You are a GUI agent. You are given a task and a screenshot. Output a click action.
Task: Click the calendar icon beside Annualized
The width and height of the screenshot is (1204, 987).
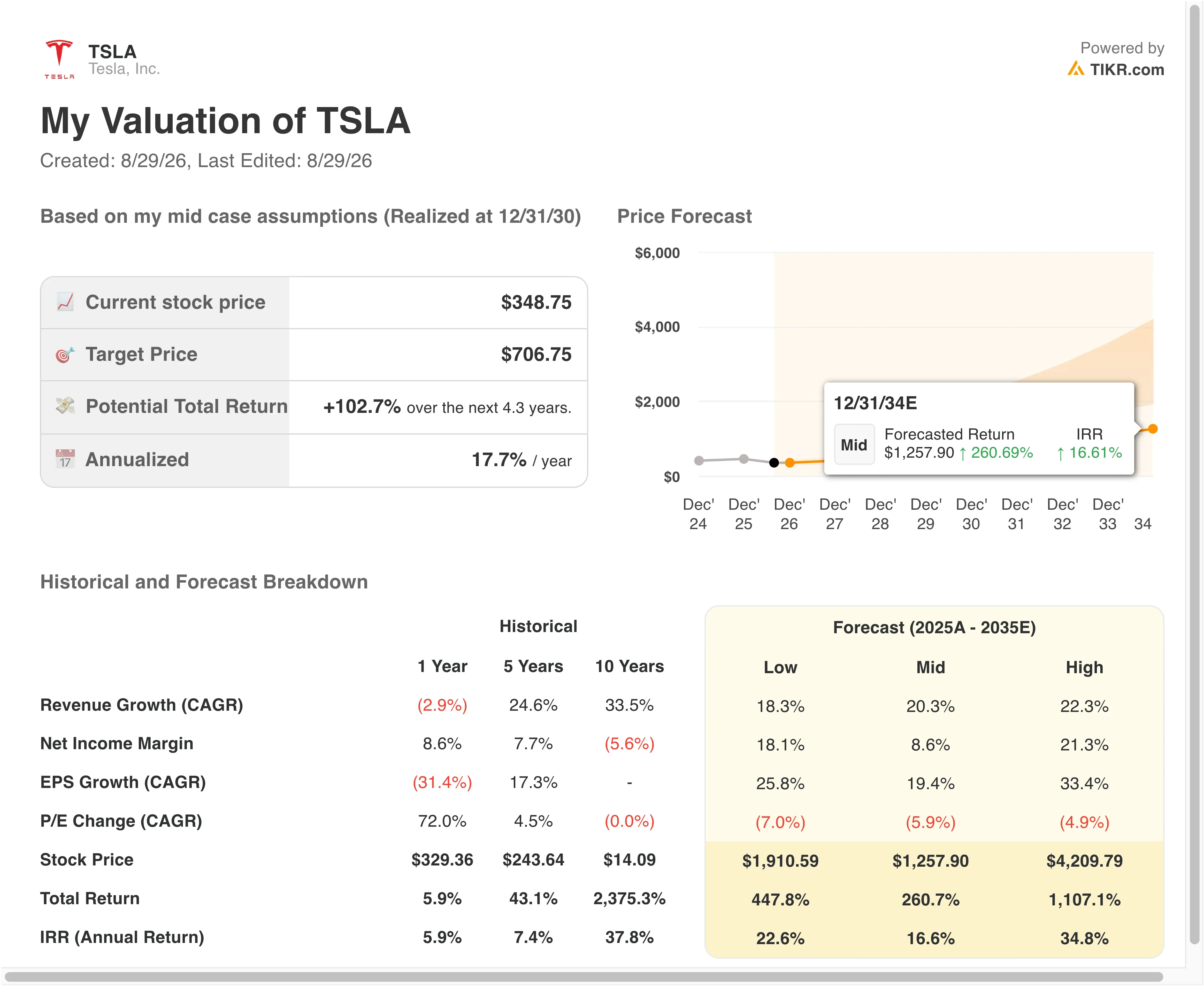tap(65, 459)
